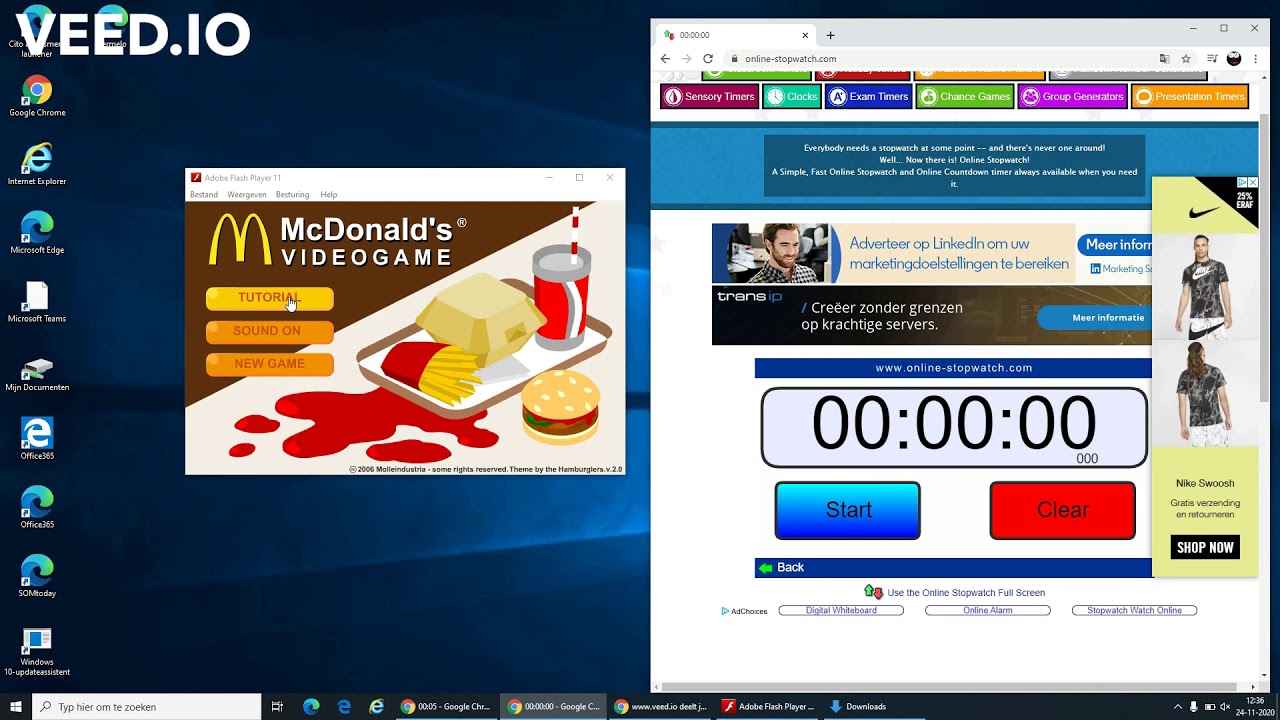Viewport: 1280px width, 720px height.
Task: Open the Chrome translate page icon
Action: [1164, 59]
